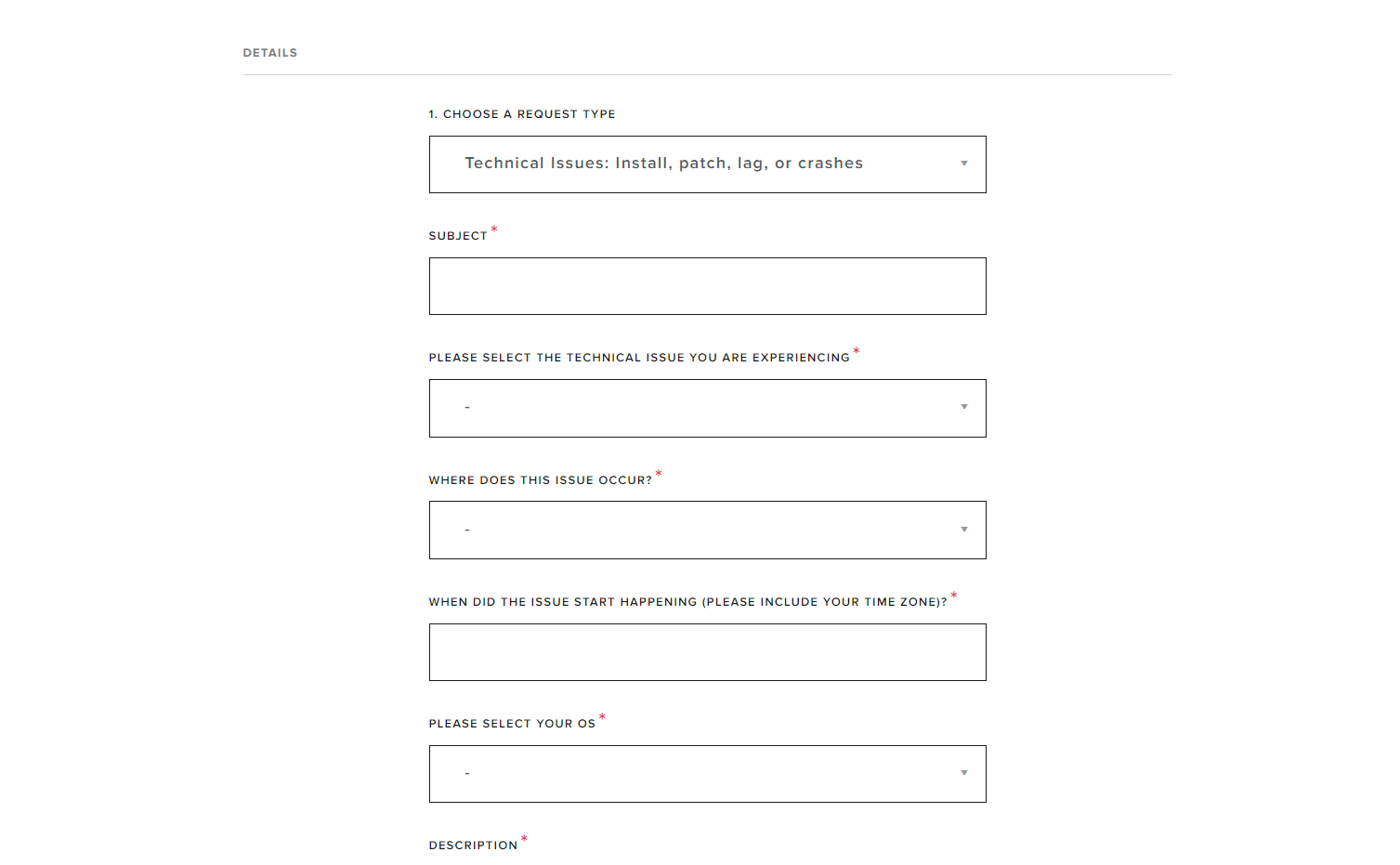The height and width of the screenshot is (865, 1400).
Task: Click the selected 'Technical Issues: Install, patch' text
Action: tap(663, 164)
